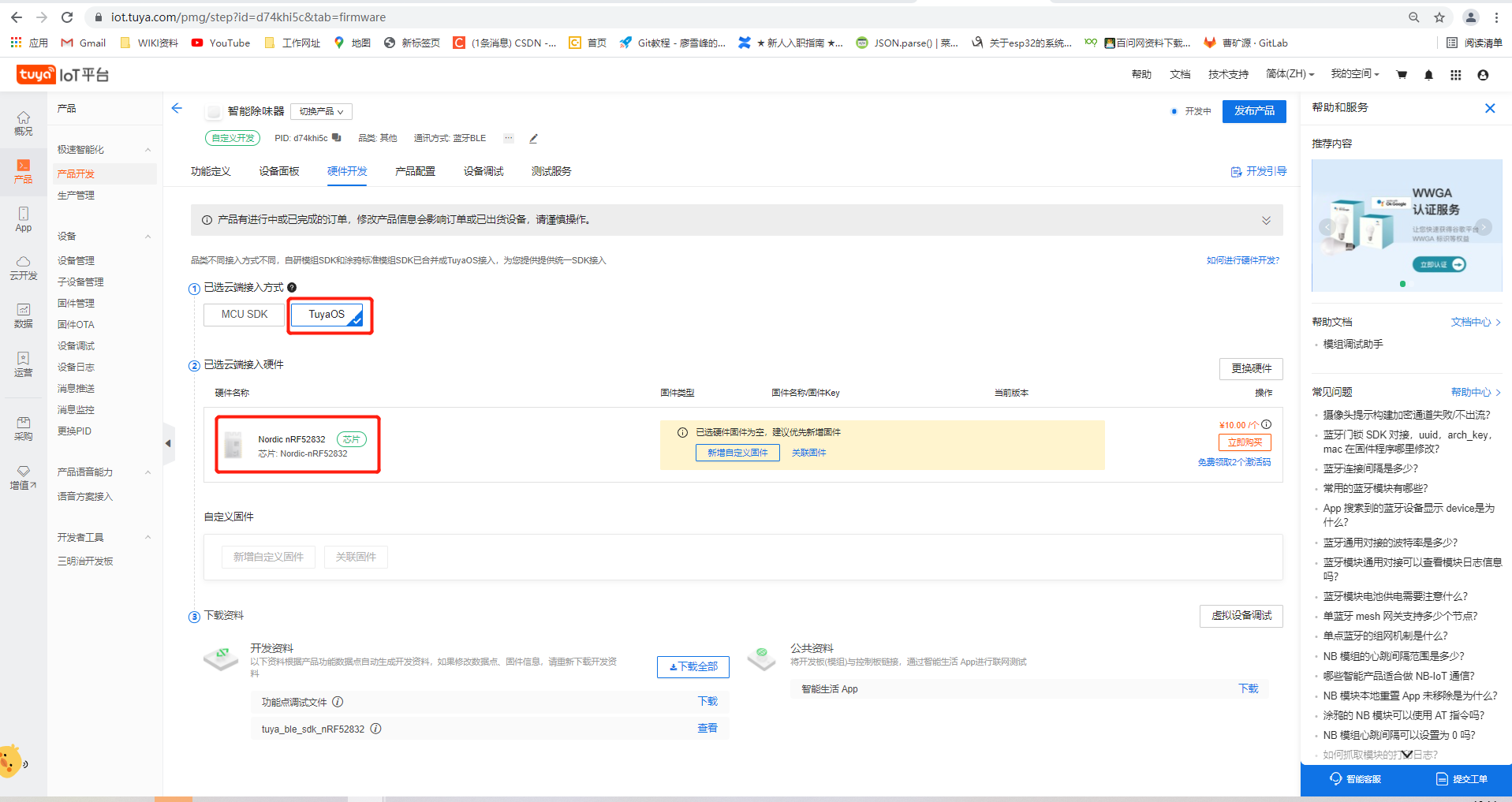This screenshot has height=802, width=1512.
Task: Collapse the 产品语音能力 sidebar section
Action: click(147, 472)
